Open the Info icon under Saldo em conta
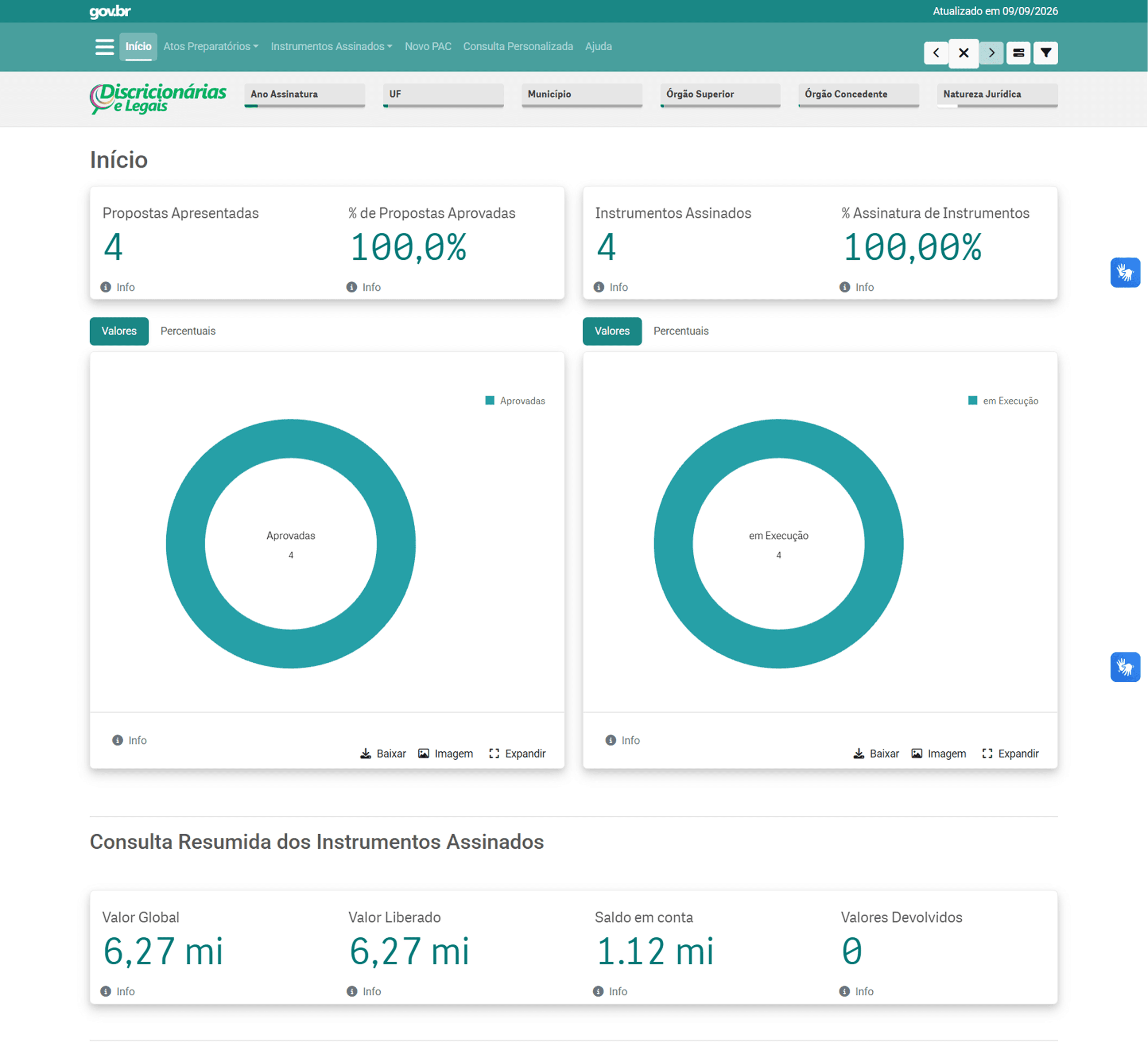 tap(599, 991)
